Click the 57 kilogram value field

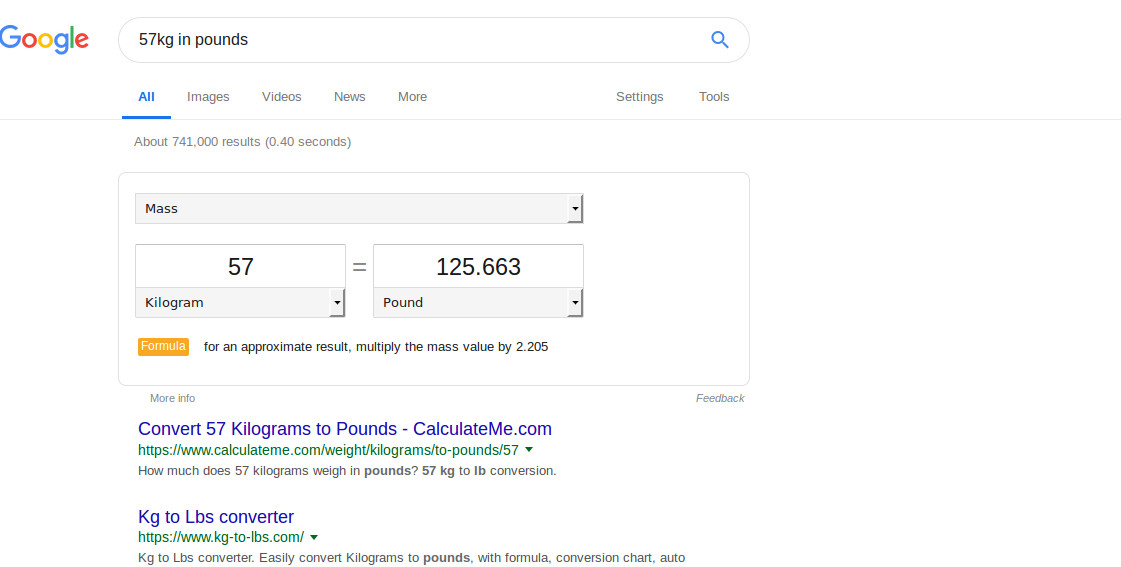240,267
